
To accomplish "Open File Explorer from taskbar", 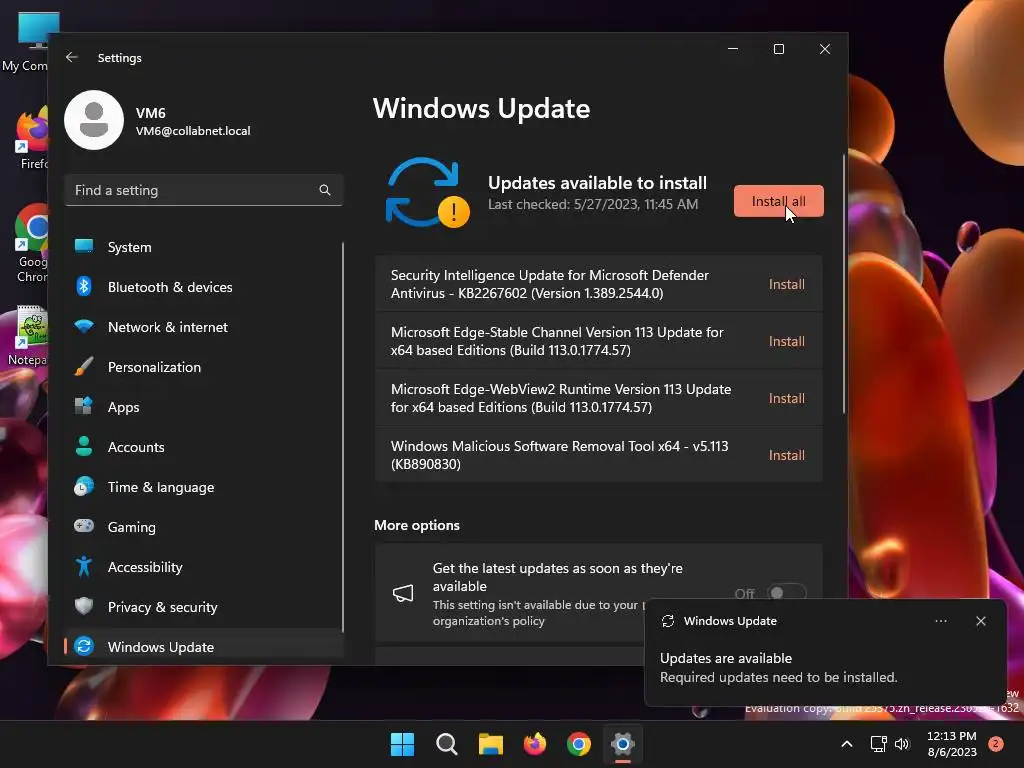I will point(490,744).
